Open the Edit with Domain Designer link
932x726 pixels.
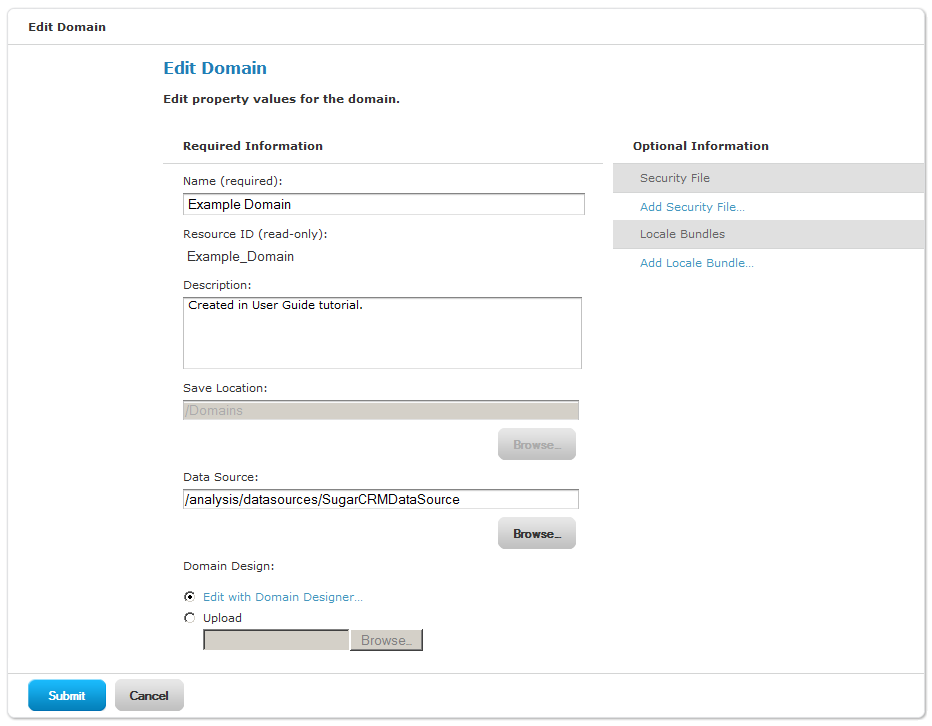pyautogui.click(x=282, y=597)
